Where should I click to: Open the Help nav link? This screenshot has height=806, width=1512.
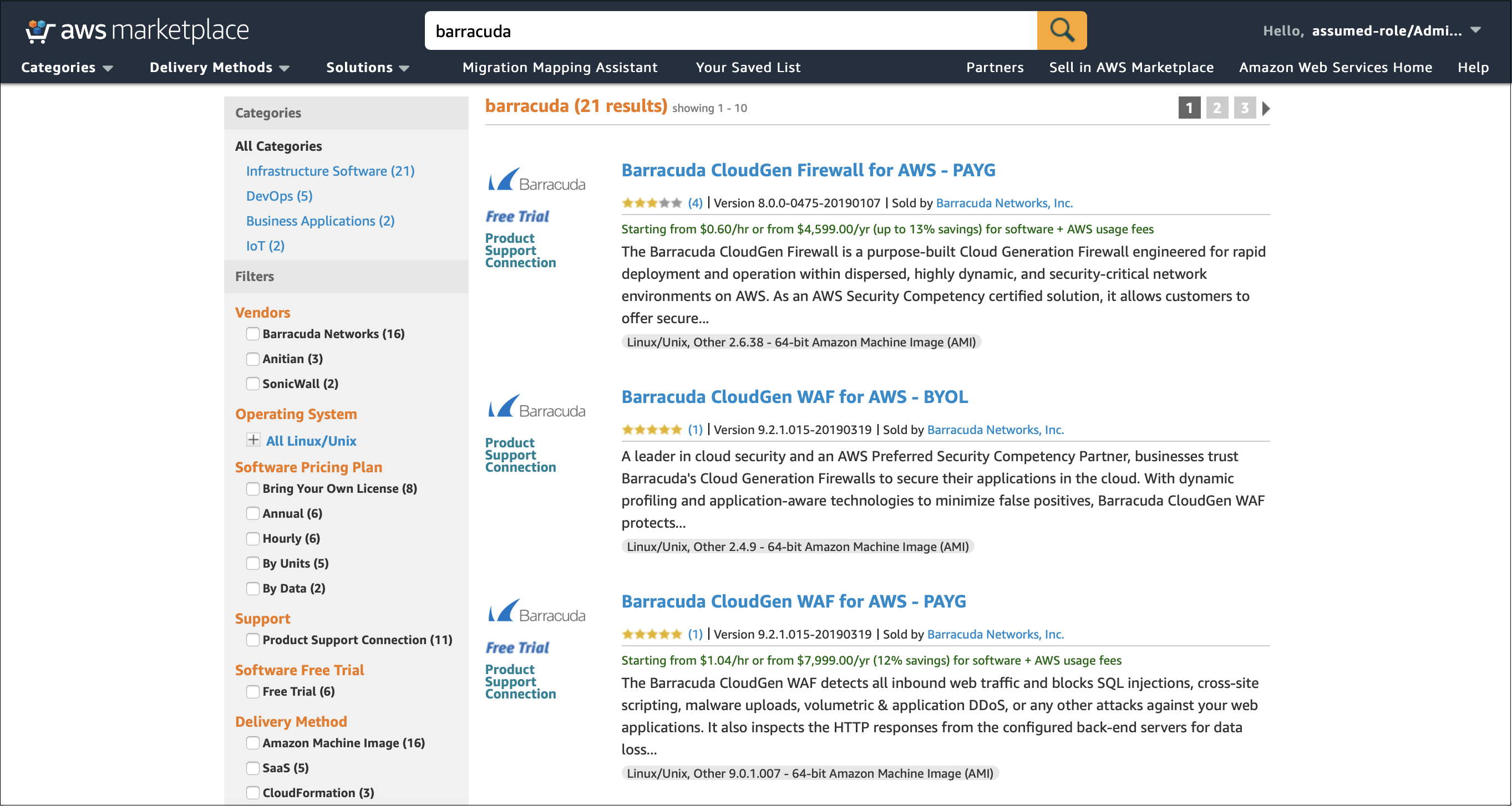[x=1473, y=68]
